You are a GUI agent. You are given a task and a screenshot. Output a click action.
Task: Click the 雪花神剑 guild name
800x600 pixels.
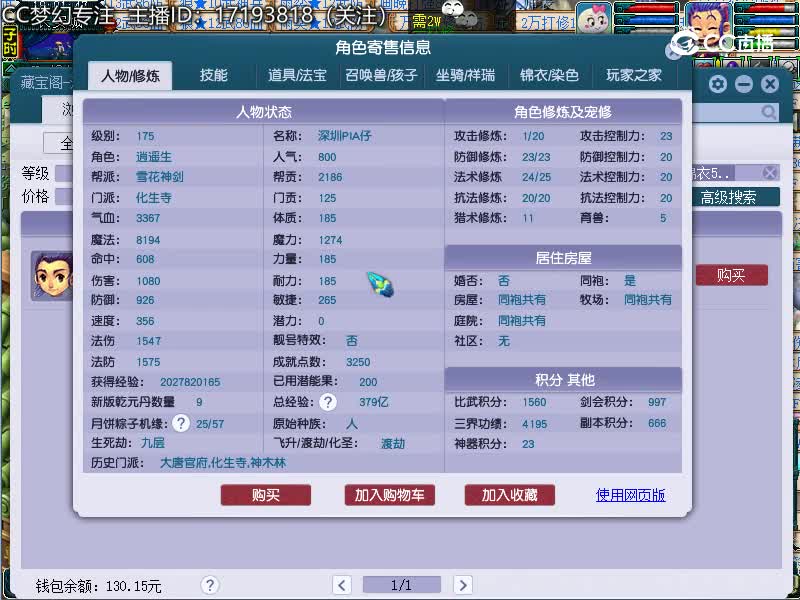point(160,177)
